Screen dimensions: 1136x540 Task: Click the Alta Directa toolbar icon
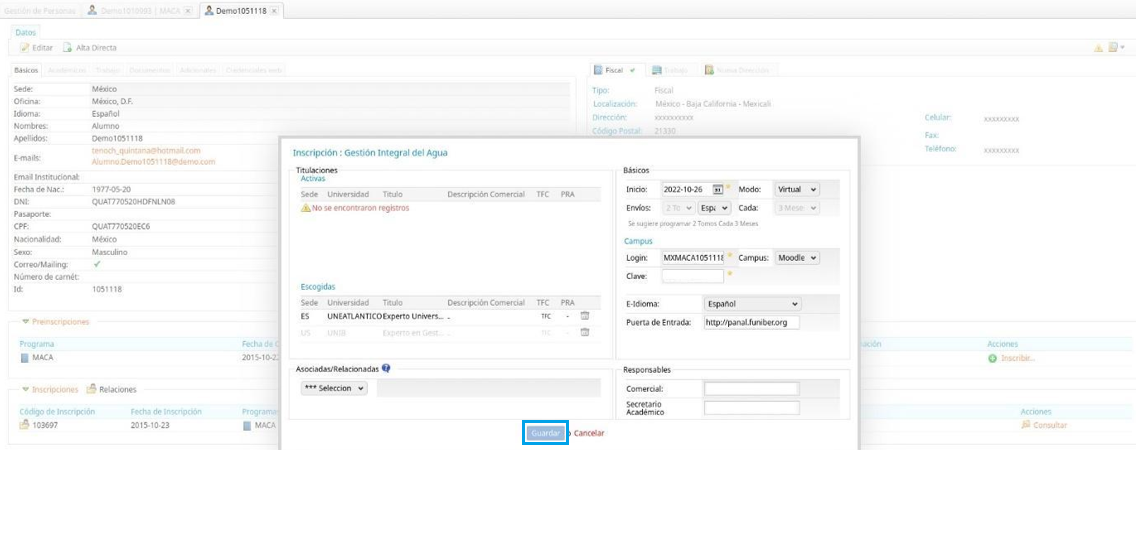pos(68,48)
